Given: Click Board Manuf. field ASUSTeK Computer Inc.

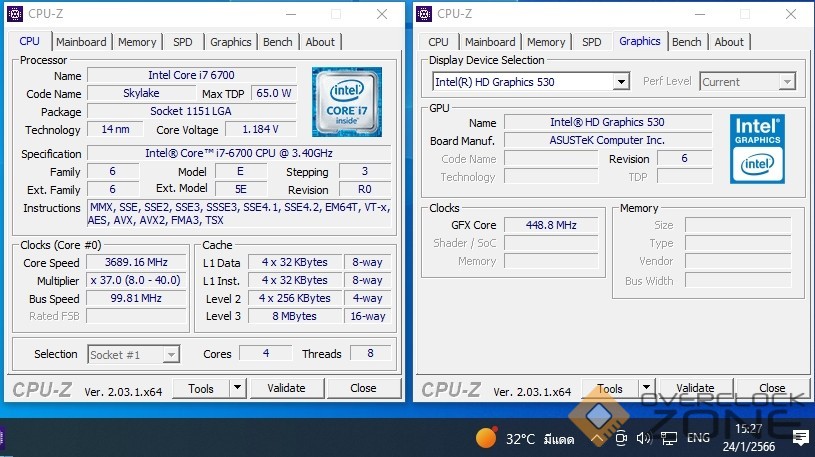Looking at the screenshot, I should pos(607,140).
